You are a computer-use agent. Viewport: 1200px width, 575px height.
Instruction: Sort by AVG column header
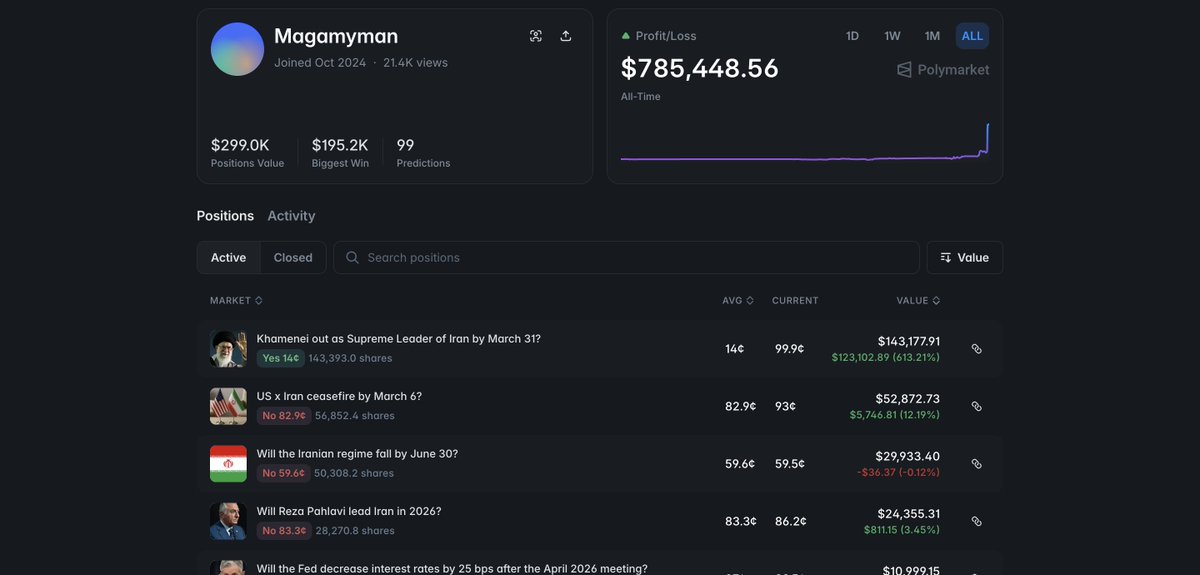tap(738, 300)
